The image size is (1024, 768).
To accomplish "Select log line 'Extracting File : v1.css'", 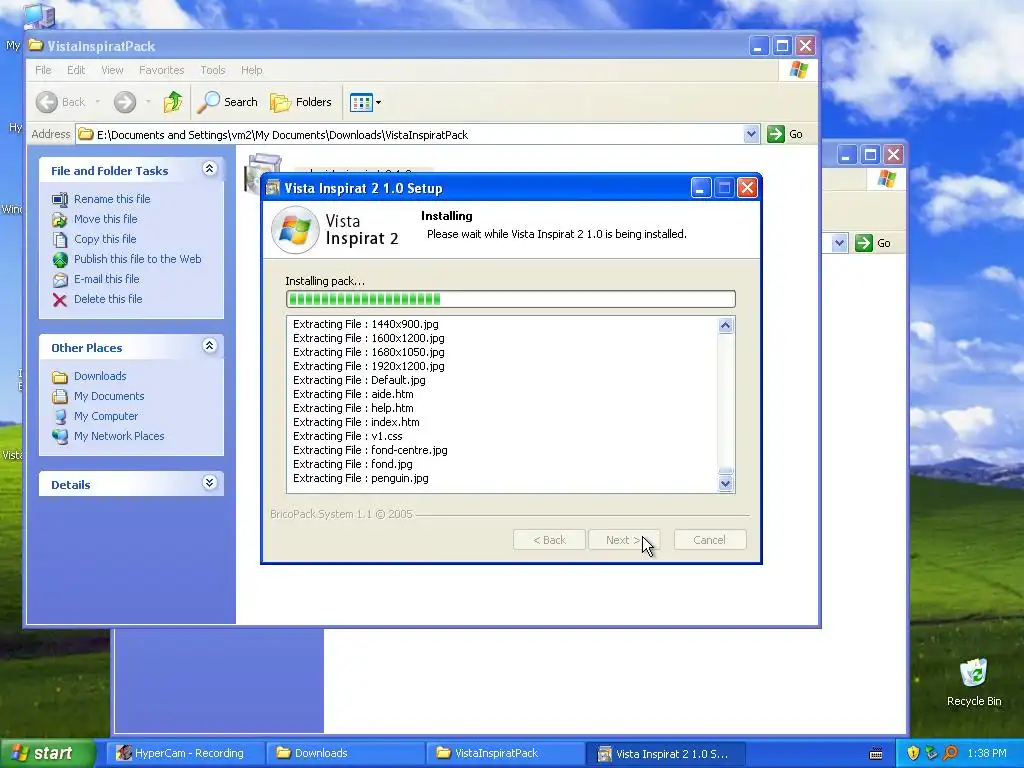I will [x=347, y=436].
